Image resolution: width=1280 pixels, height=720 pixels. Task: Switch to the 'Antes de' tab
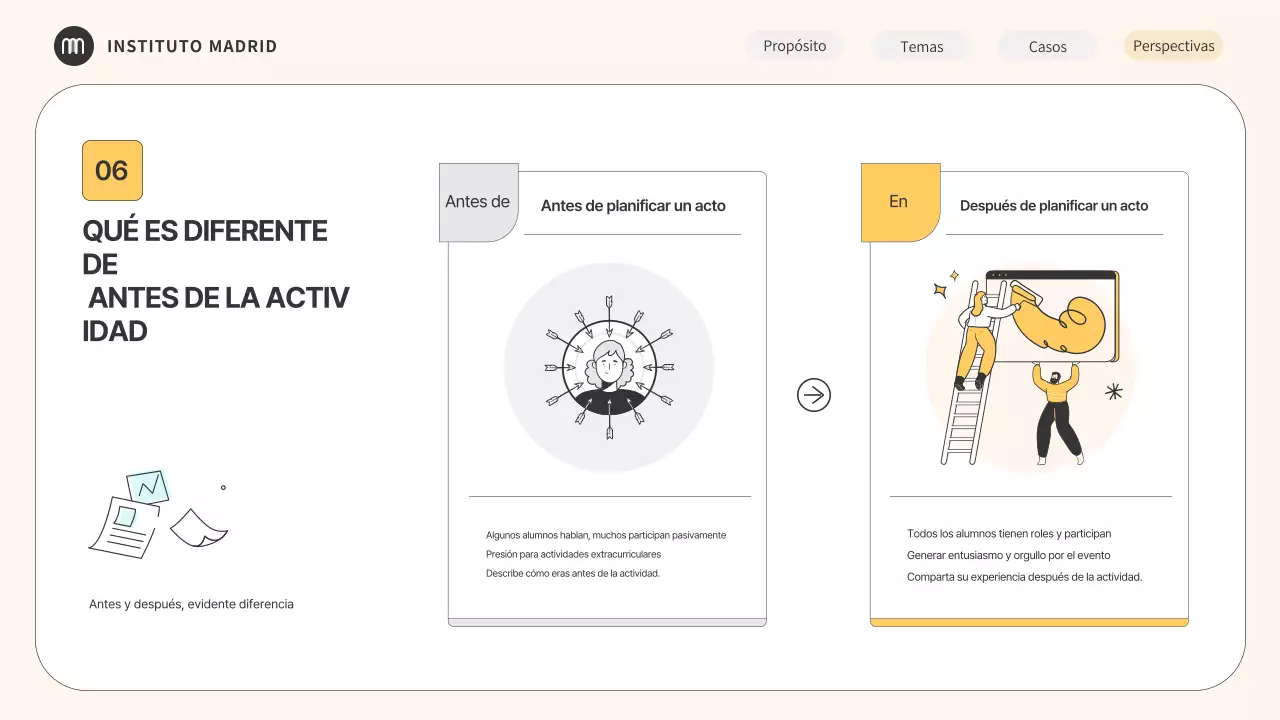478,202
